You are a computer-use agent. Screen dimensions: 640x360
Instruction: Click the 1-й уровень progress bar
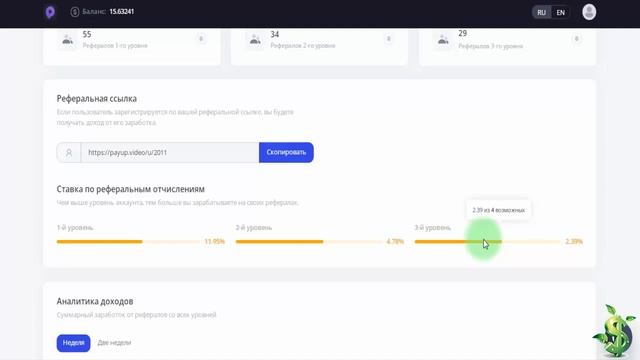coord(128,242)
